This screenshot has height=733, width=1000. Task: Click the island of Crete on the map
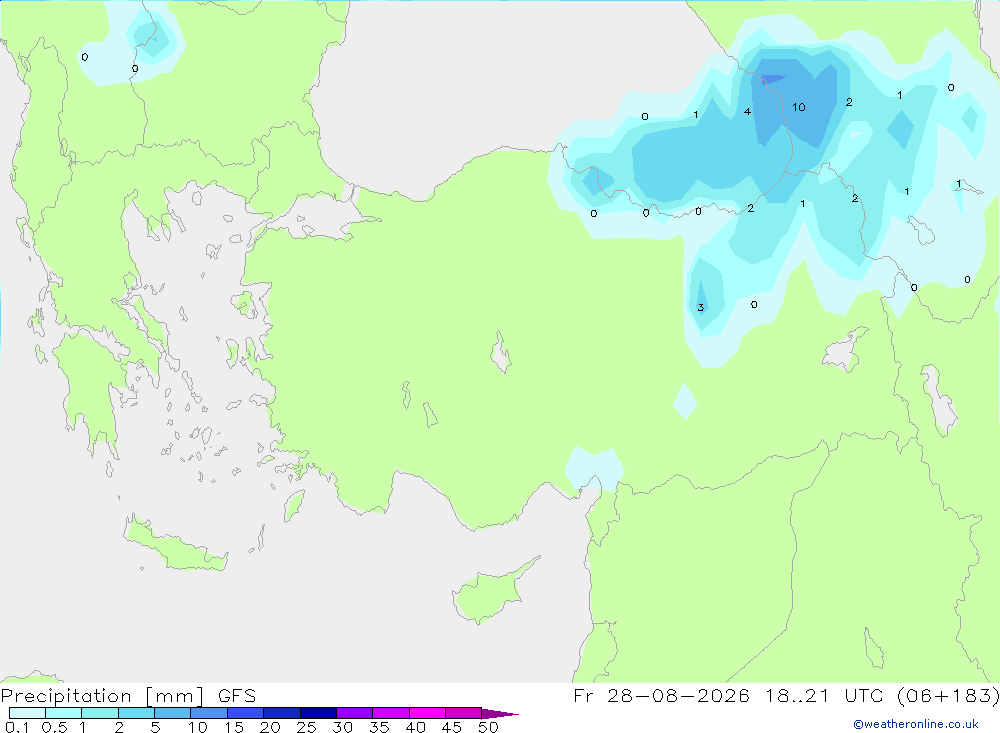(172, 545)
